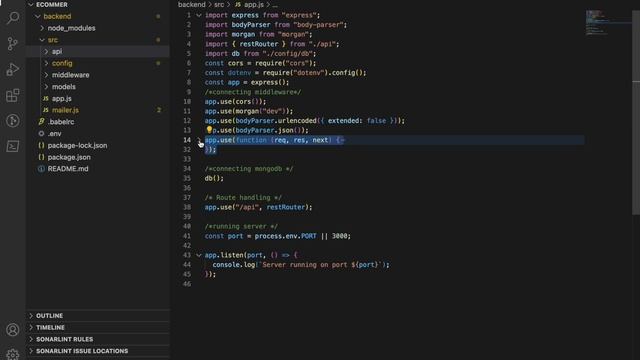Click the db() call on line 35

[x=214, y=178]
